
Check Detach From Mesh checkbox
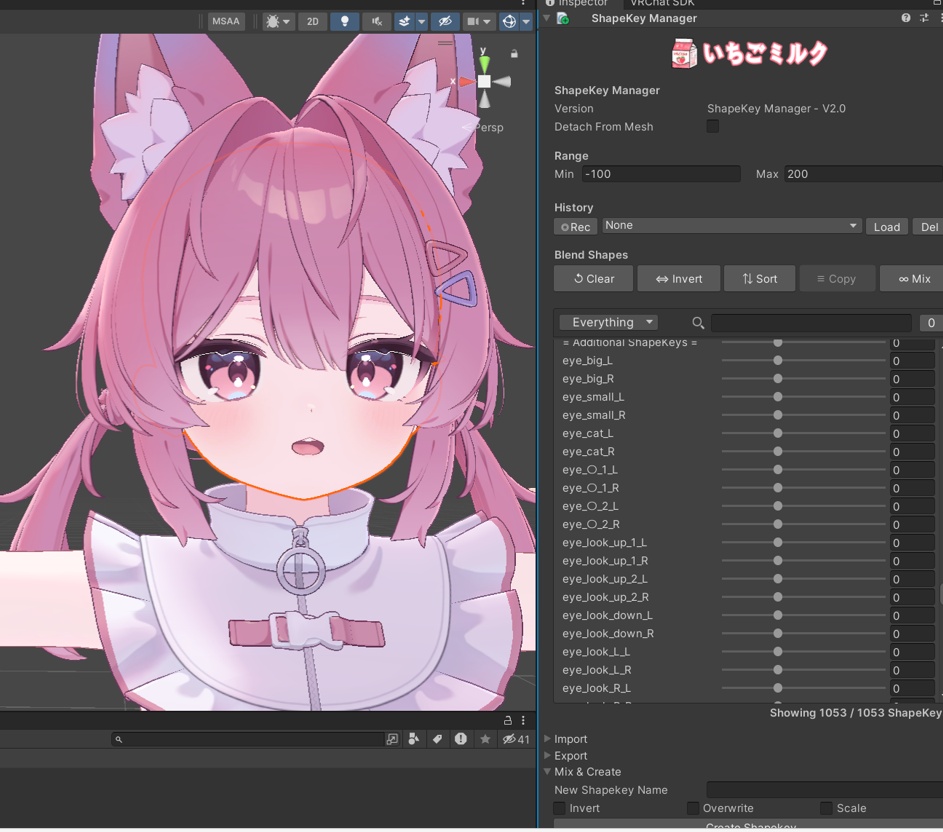[713, 126]
